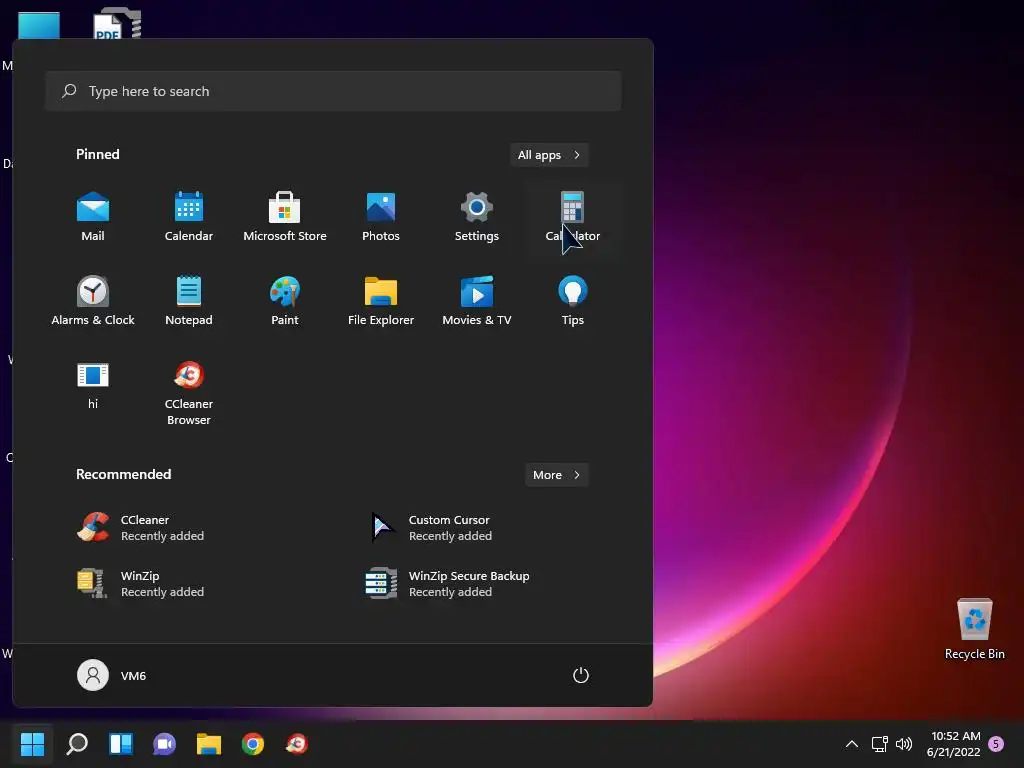1024x768 pixels.
Task: Launch Movies & TV
Action: [477, 301]
